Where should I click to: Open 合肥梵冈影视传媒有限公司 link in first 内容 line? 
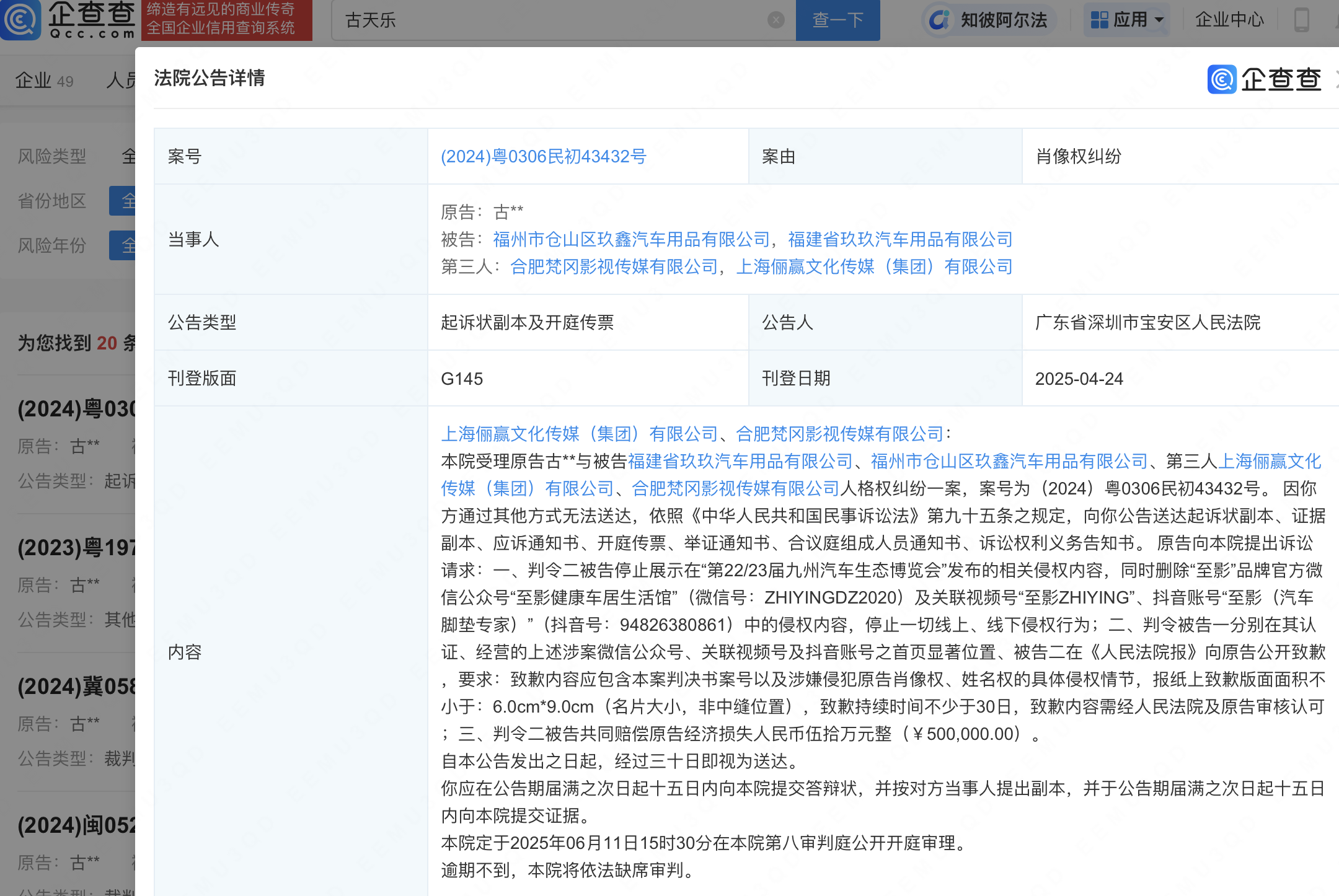point(839,434)
